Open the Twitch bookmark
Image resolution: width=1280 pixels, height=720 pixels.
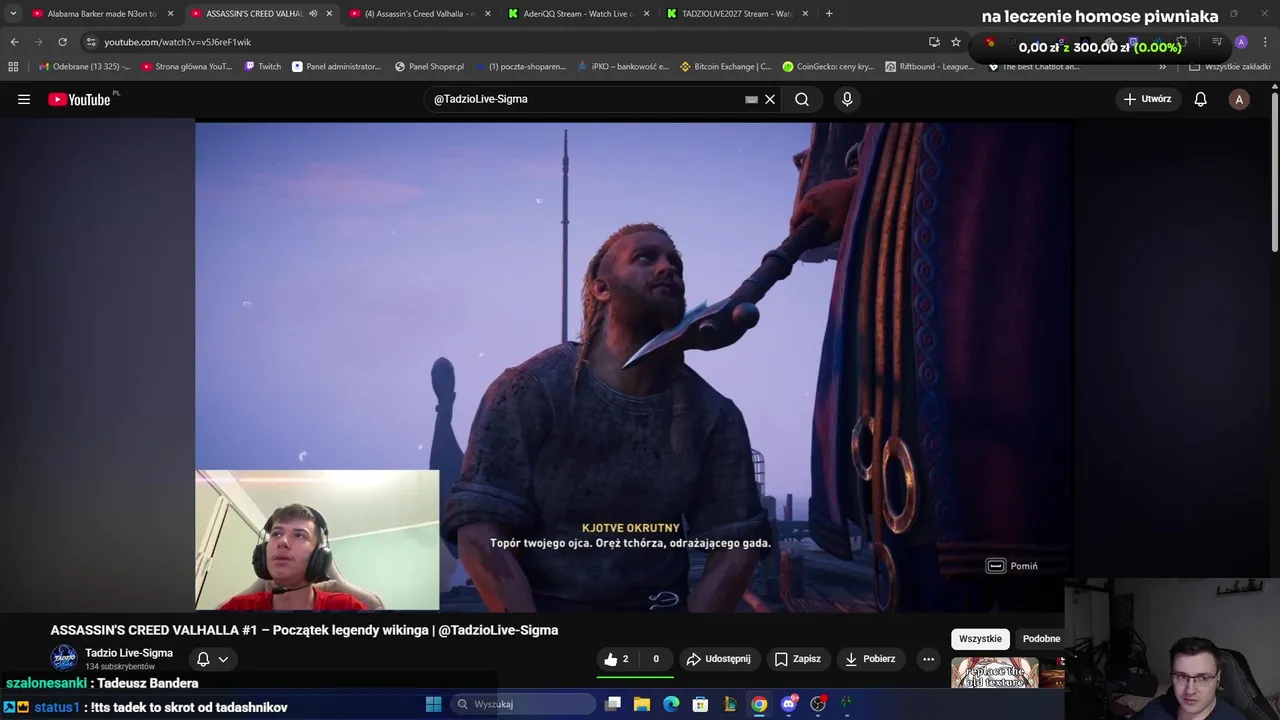(263, 67)
